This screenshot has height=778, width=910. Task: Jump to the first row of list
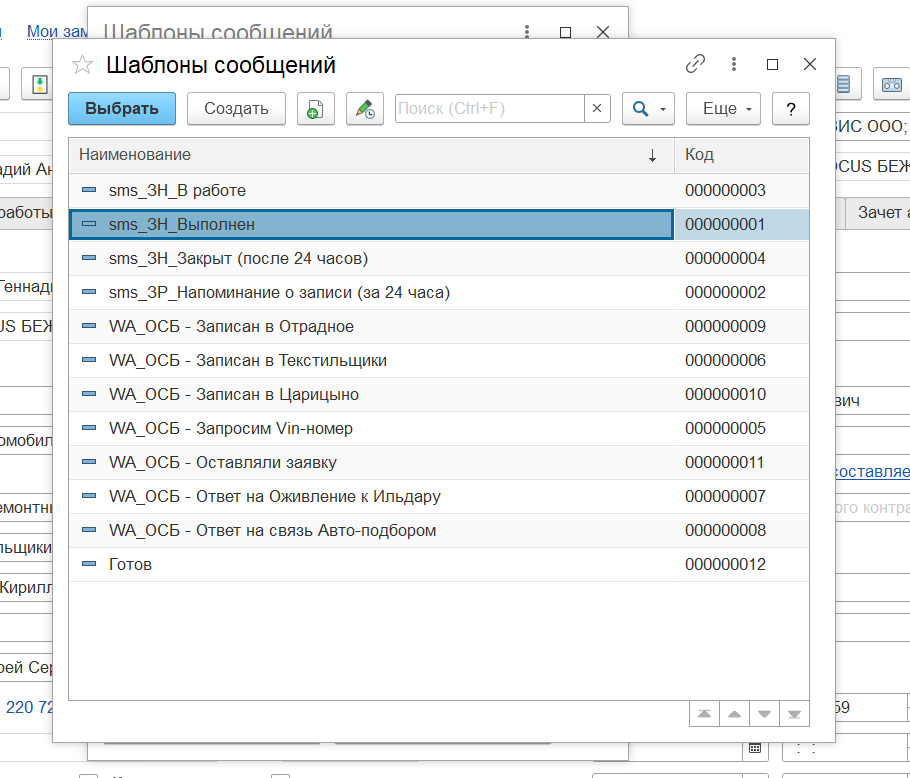pos(704,714)
